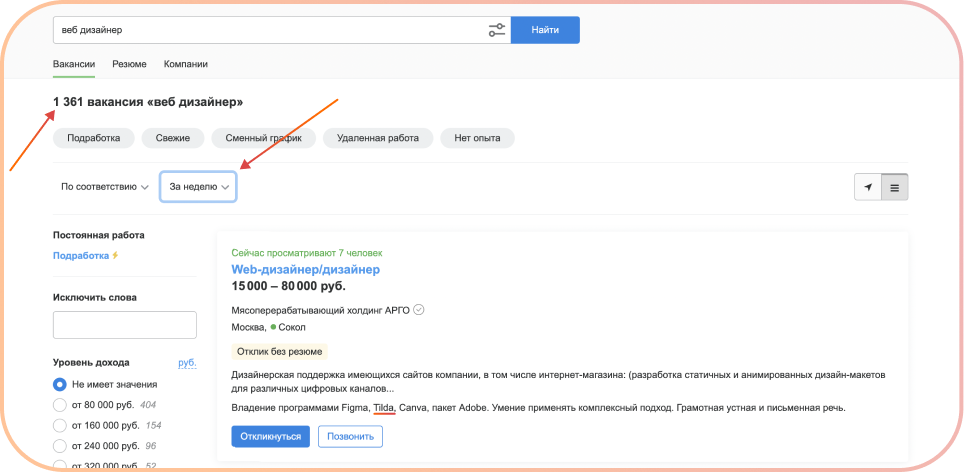Viewport: 964px width, 472px height.
Task: Apply Удаленная работа filter chip
Action: click(x=378, y=138)
